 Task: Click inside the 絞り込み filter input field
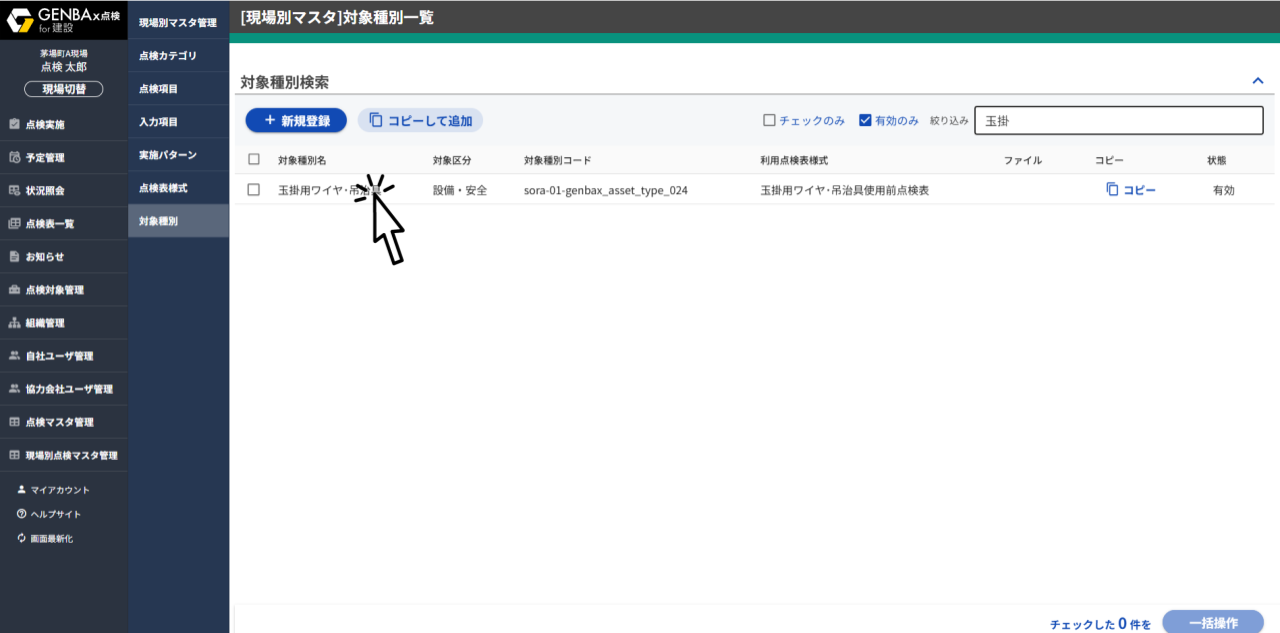(1118, 120)
